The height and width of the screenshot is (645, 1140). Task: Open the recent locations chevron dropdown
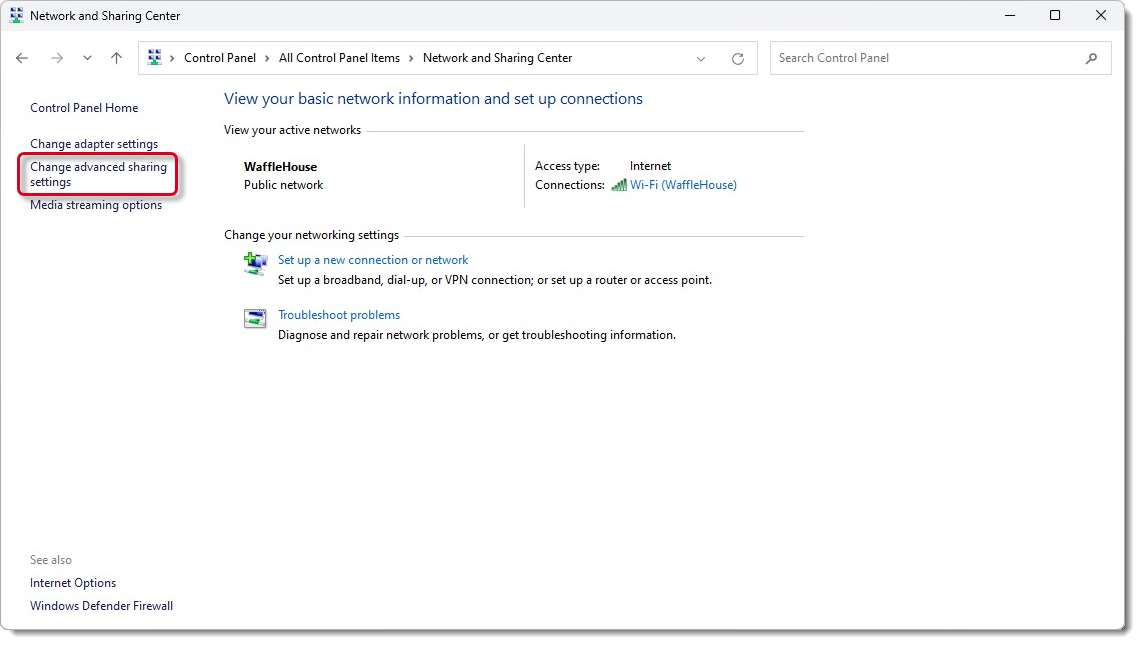point(86,58)
